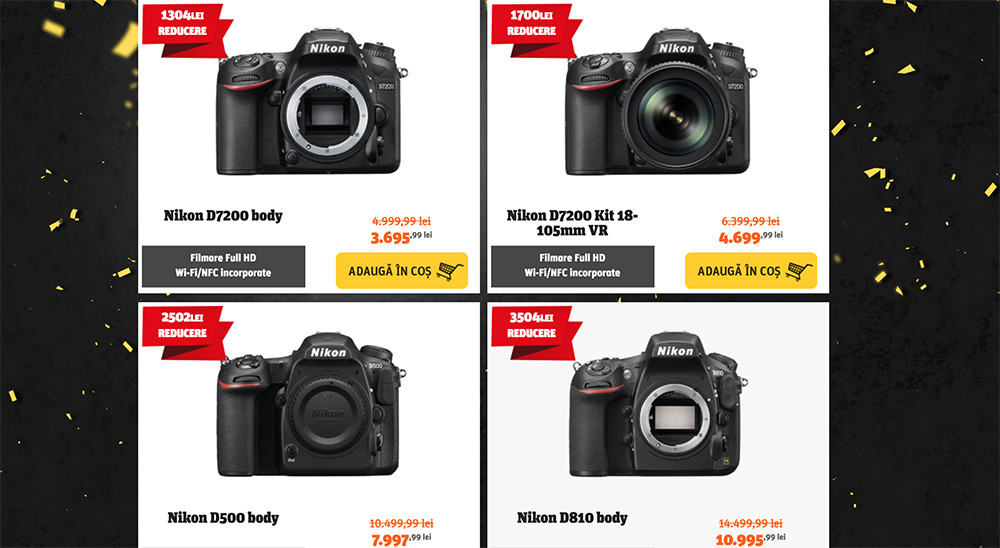Click the cart icon for Nikon D7200 body
This screenshot has width=1000, height=548.
[x=450, y=271]
